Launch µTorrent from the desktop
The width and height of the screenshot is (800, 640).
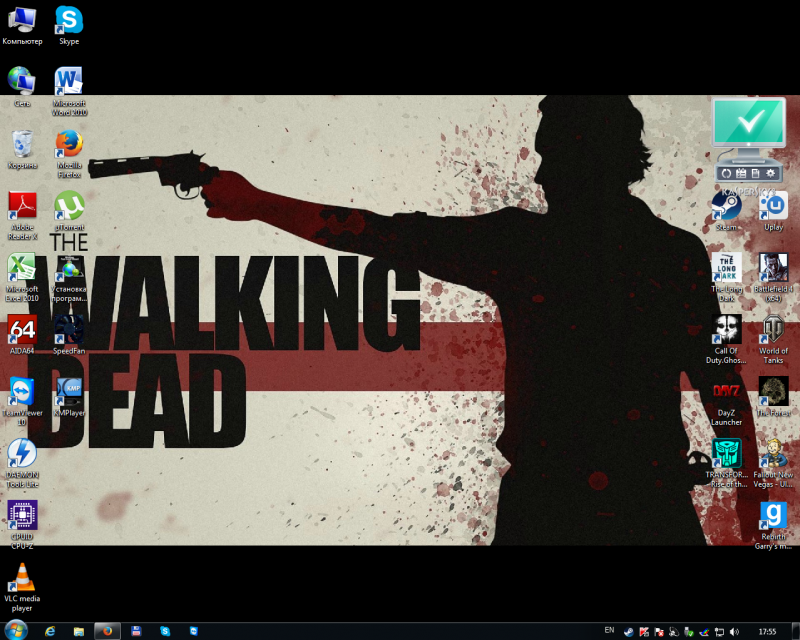click(x=69, y=211)
